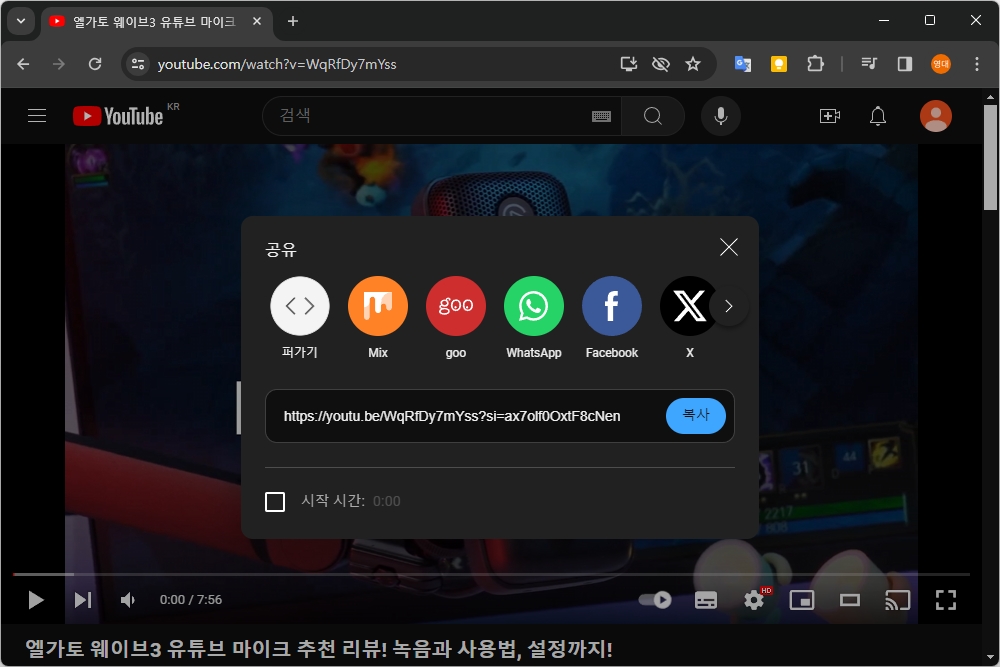This screenshot has width=1000, height=667.
Task: Open the on-screen keyboard in search
Action: pos(601,116)
